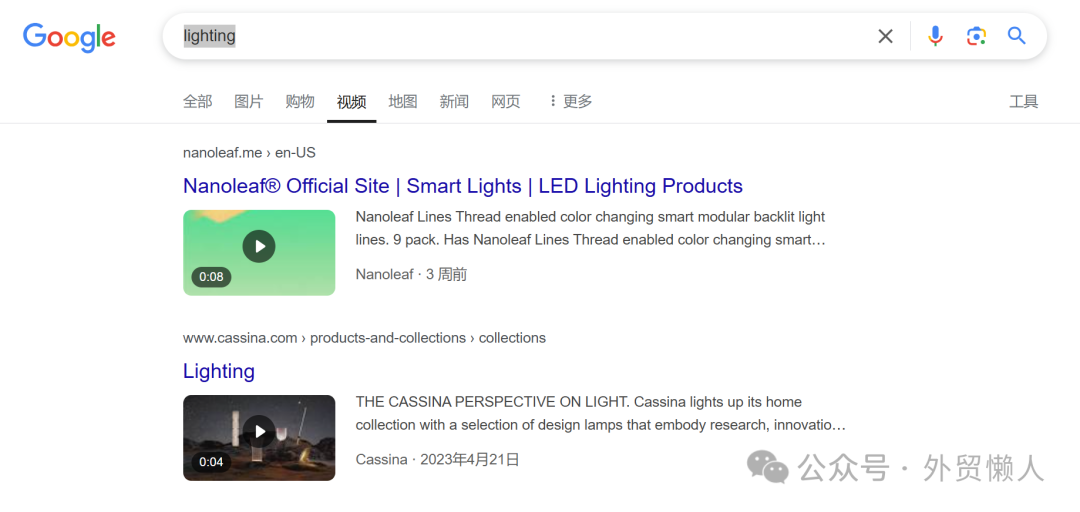The width and height of the screenshot is (1080, 512).
Task: Open the Cassina Lighting result title
Action: [x=219, y=371]
